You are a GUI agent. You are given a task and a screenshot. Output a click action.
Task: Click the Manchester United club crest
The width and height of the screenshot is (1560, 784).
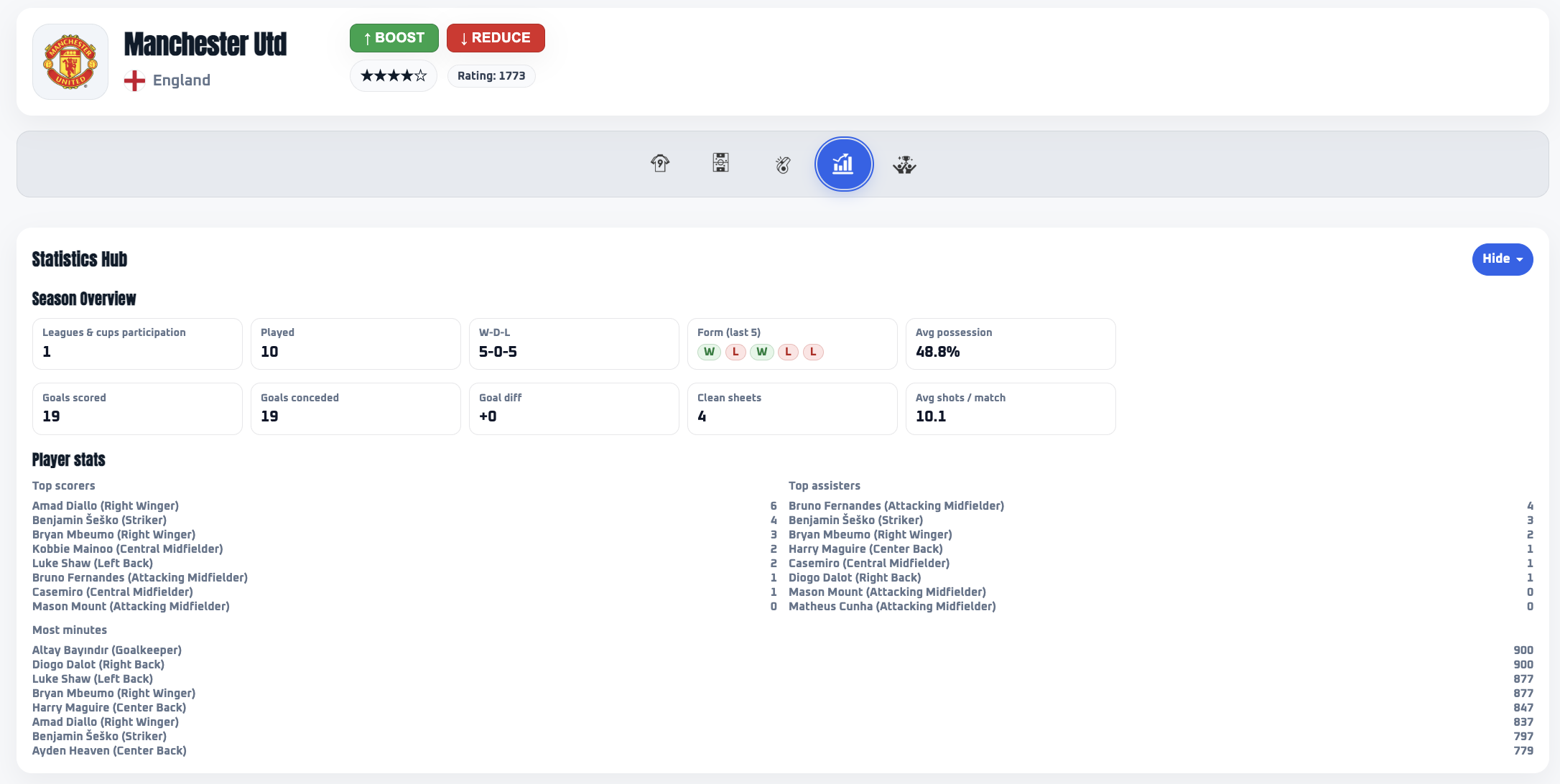70,62
